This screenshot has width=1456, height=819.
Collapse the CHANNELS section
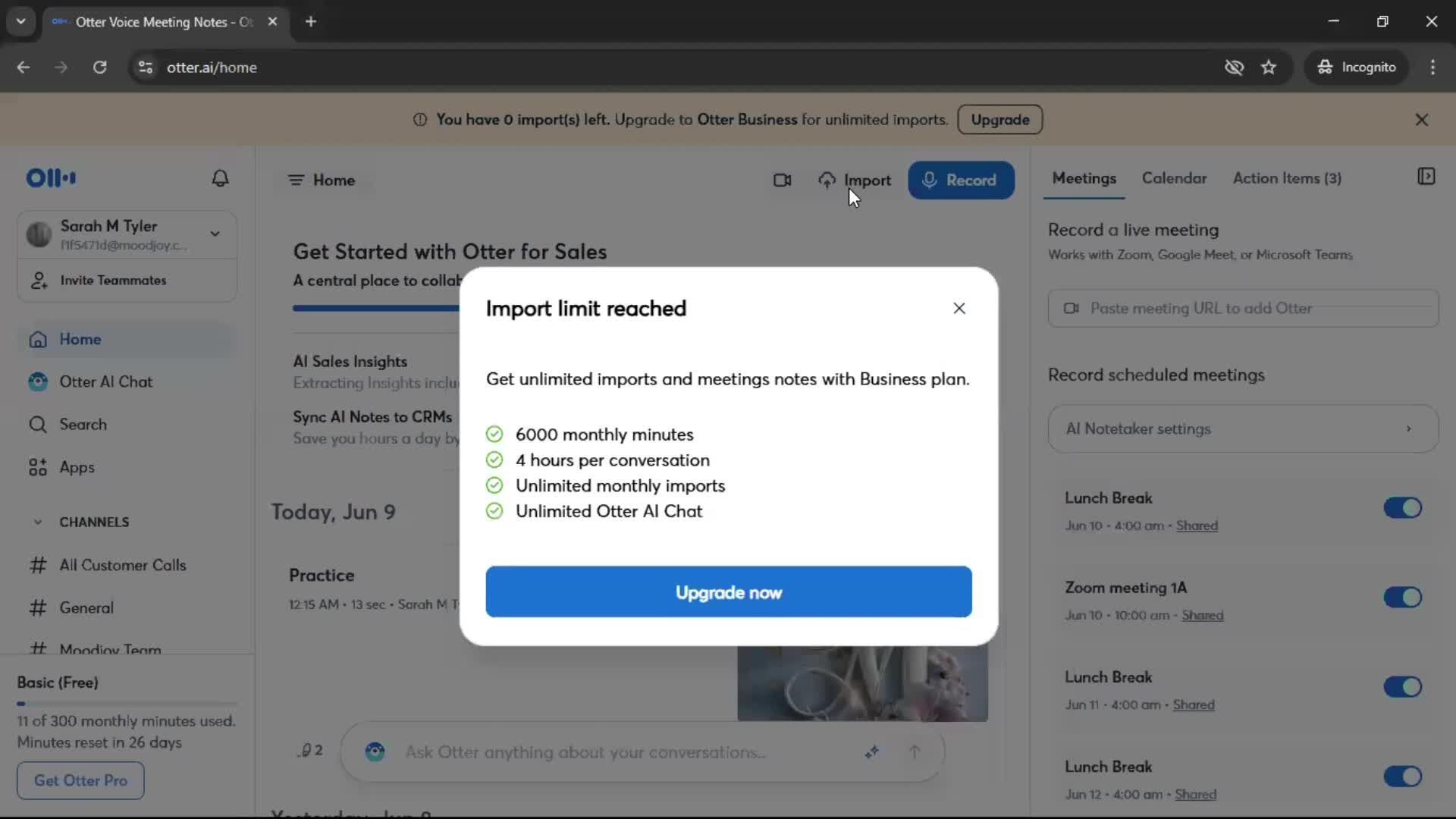click(38, 522)
